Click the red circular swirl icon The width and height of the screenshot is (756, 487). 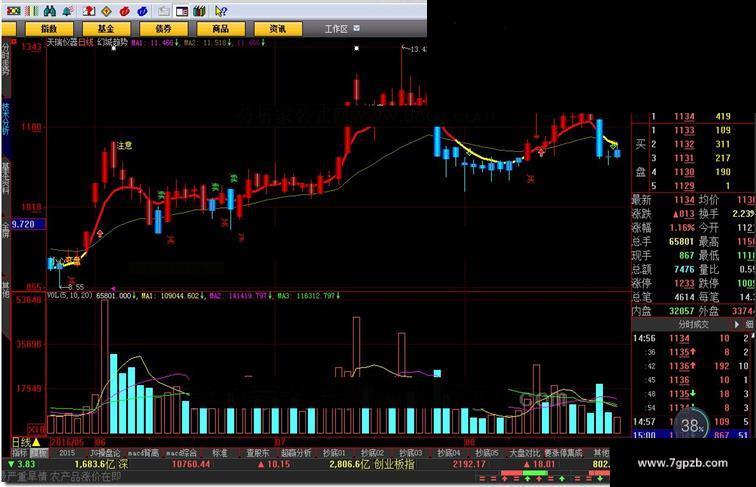124,11
